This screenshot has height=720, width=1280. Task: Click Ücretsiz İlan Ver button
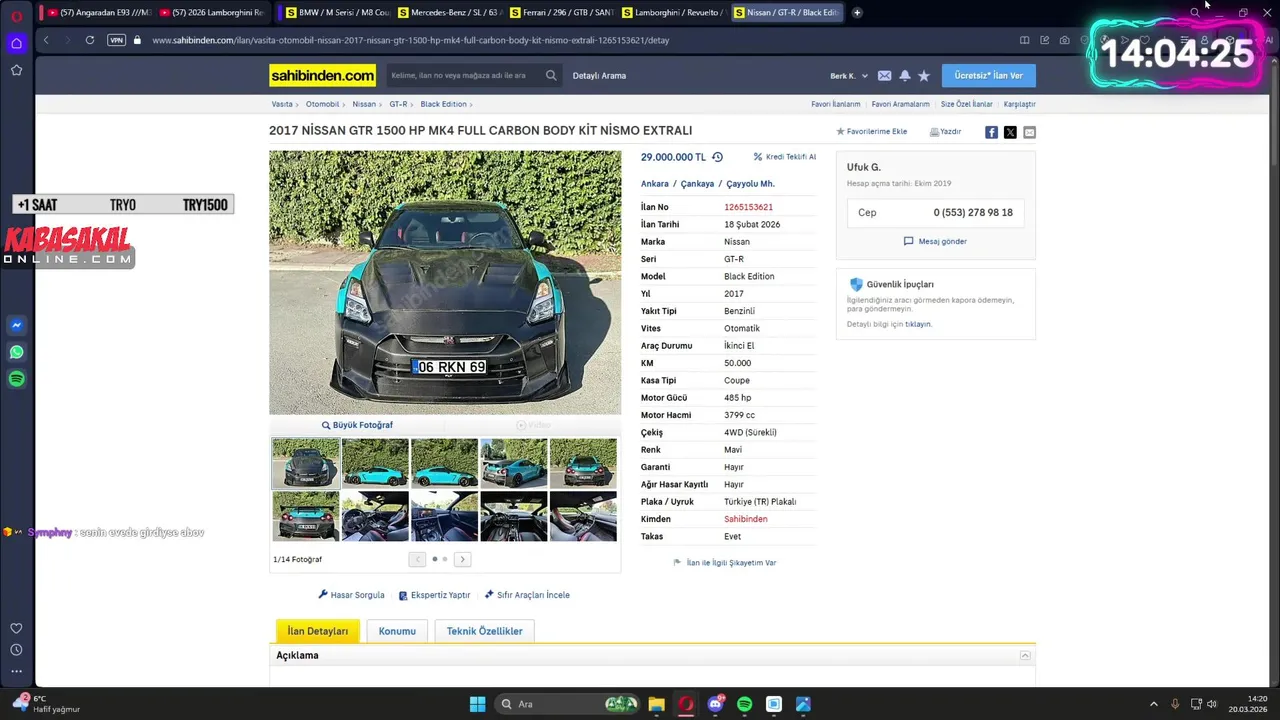(989, 75)
